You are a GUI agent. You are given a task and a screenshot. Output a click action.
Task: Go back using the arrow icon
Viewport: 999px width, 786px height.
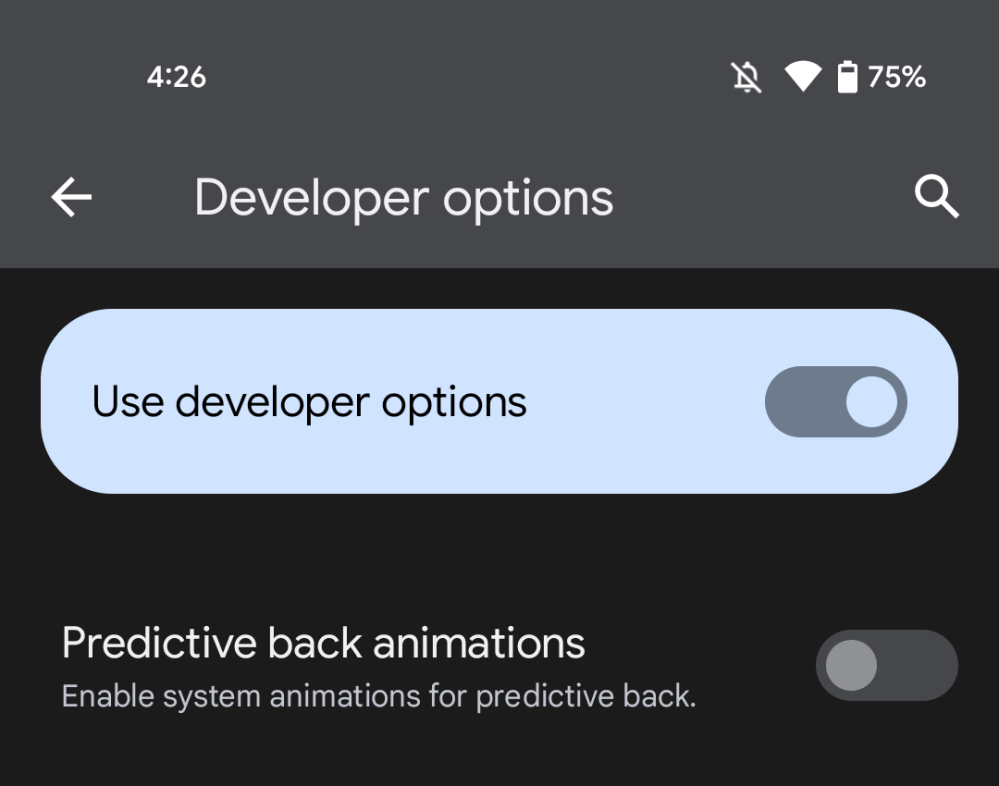pos(71,199)
